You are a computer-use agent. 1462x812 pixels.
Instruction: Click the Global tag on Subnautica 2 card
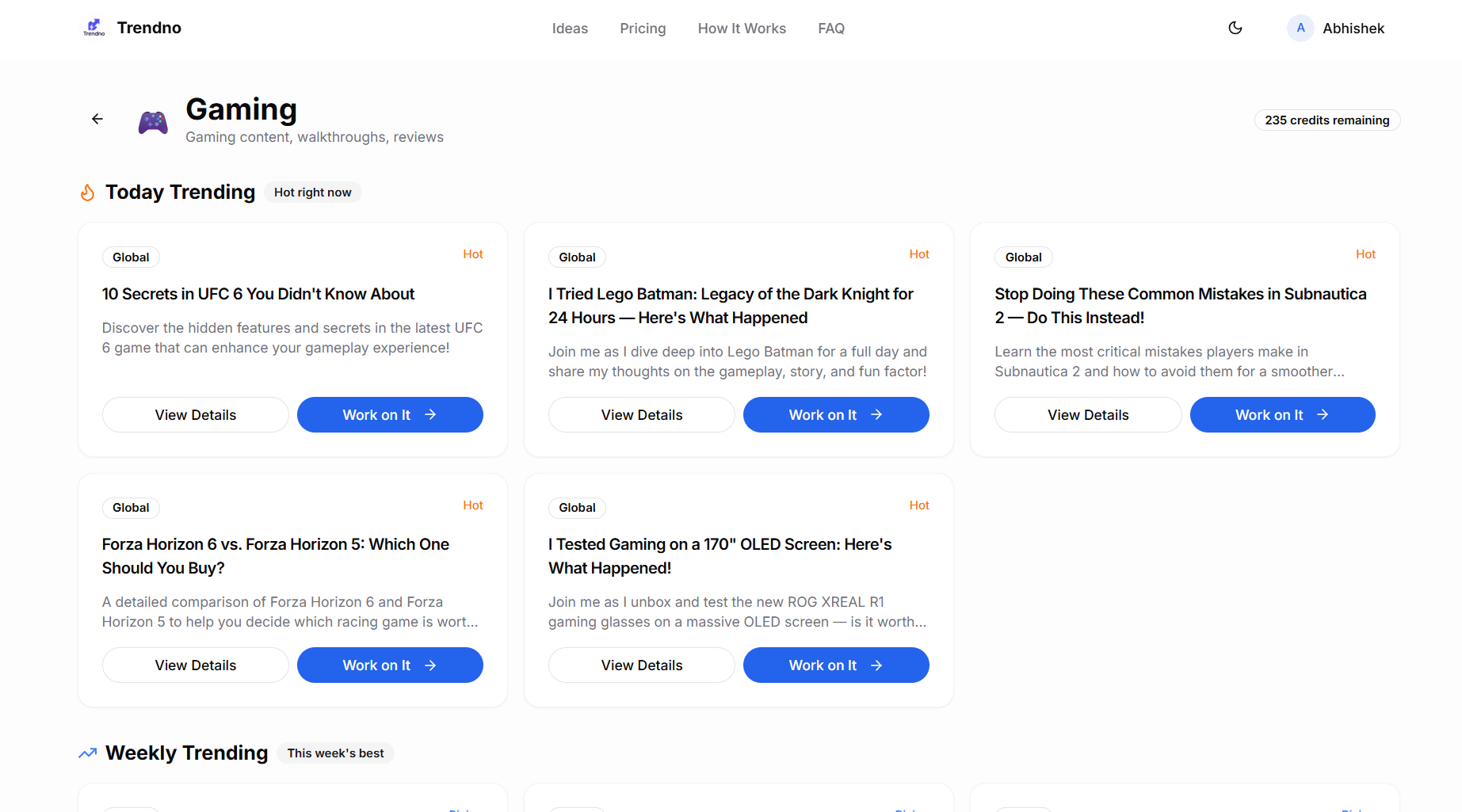click(x=1024, y=257)
